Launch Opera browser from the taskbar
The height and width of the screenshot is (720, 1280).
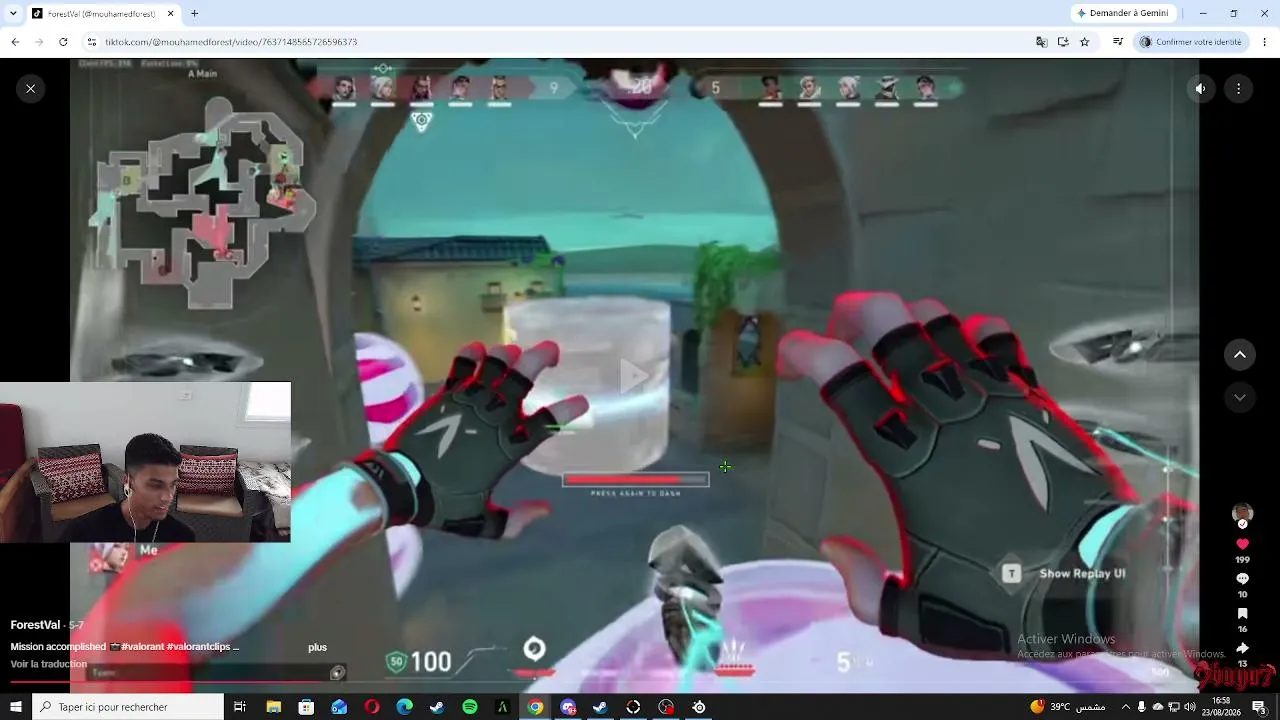372,707
